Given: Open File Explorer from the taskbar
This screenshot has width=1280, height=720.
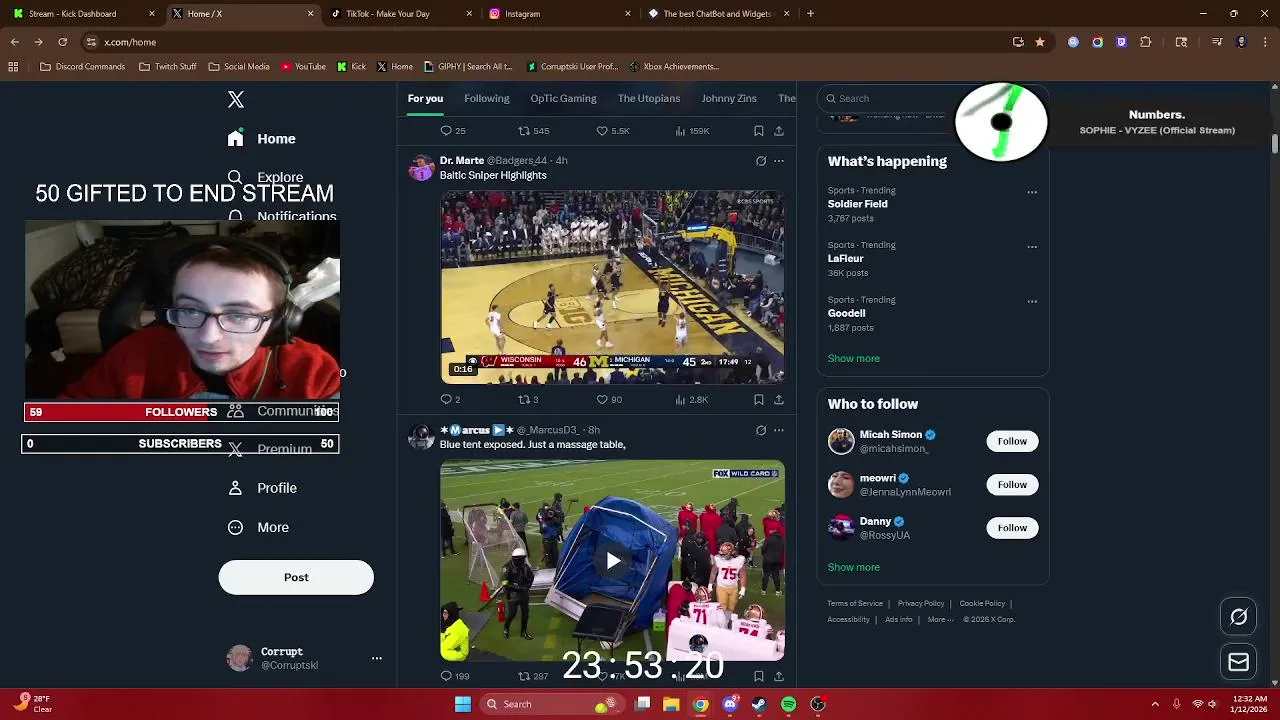Looking at the screenshot, I should (x=671, y=704).
